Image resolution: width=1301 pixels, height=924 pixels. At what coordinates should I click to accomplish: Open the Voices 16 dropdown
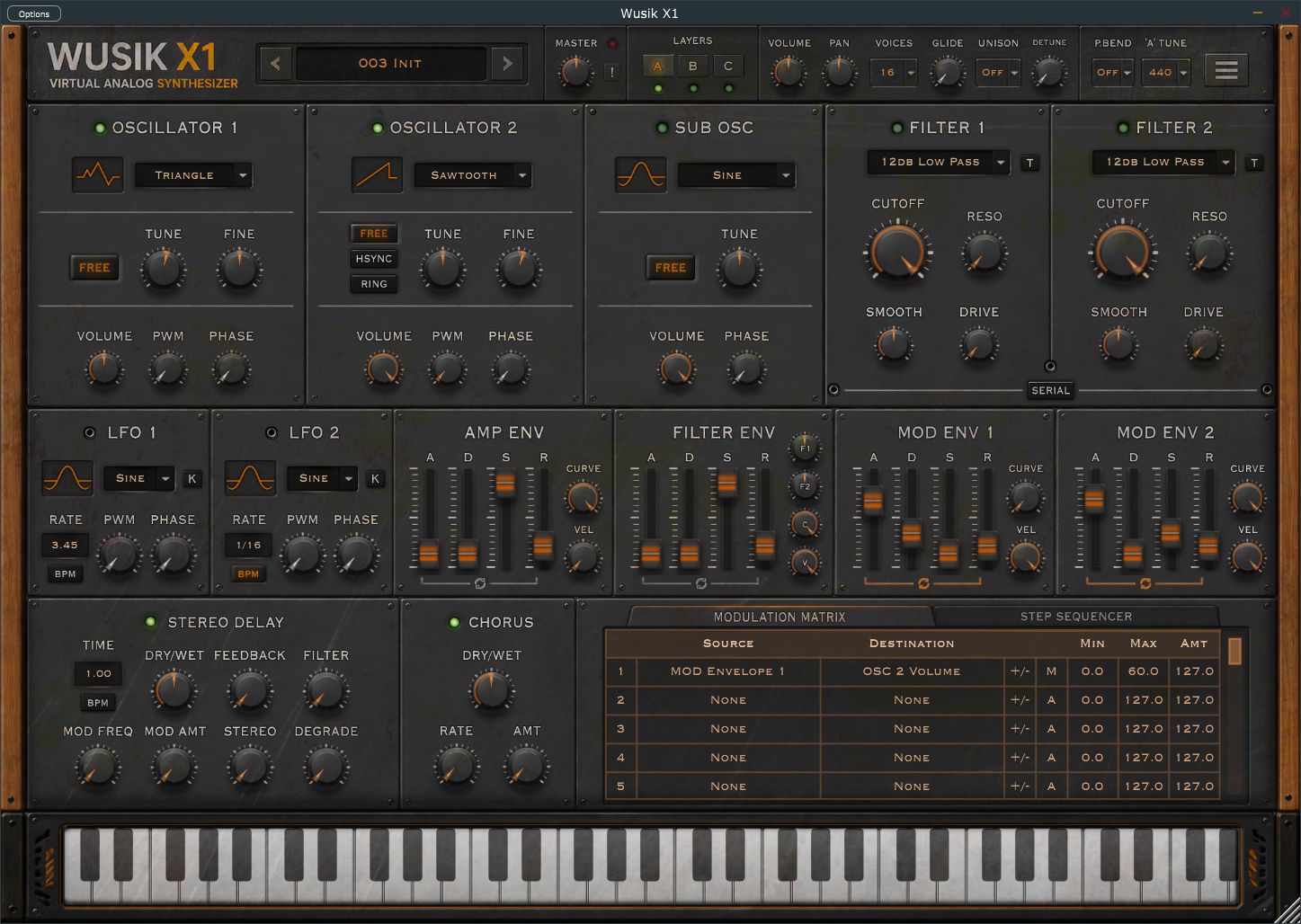click(x=894, y=73)
